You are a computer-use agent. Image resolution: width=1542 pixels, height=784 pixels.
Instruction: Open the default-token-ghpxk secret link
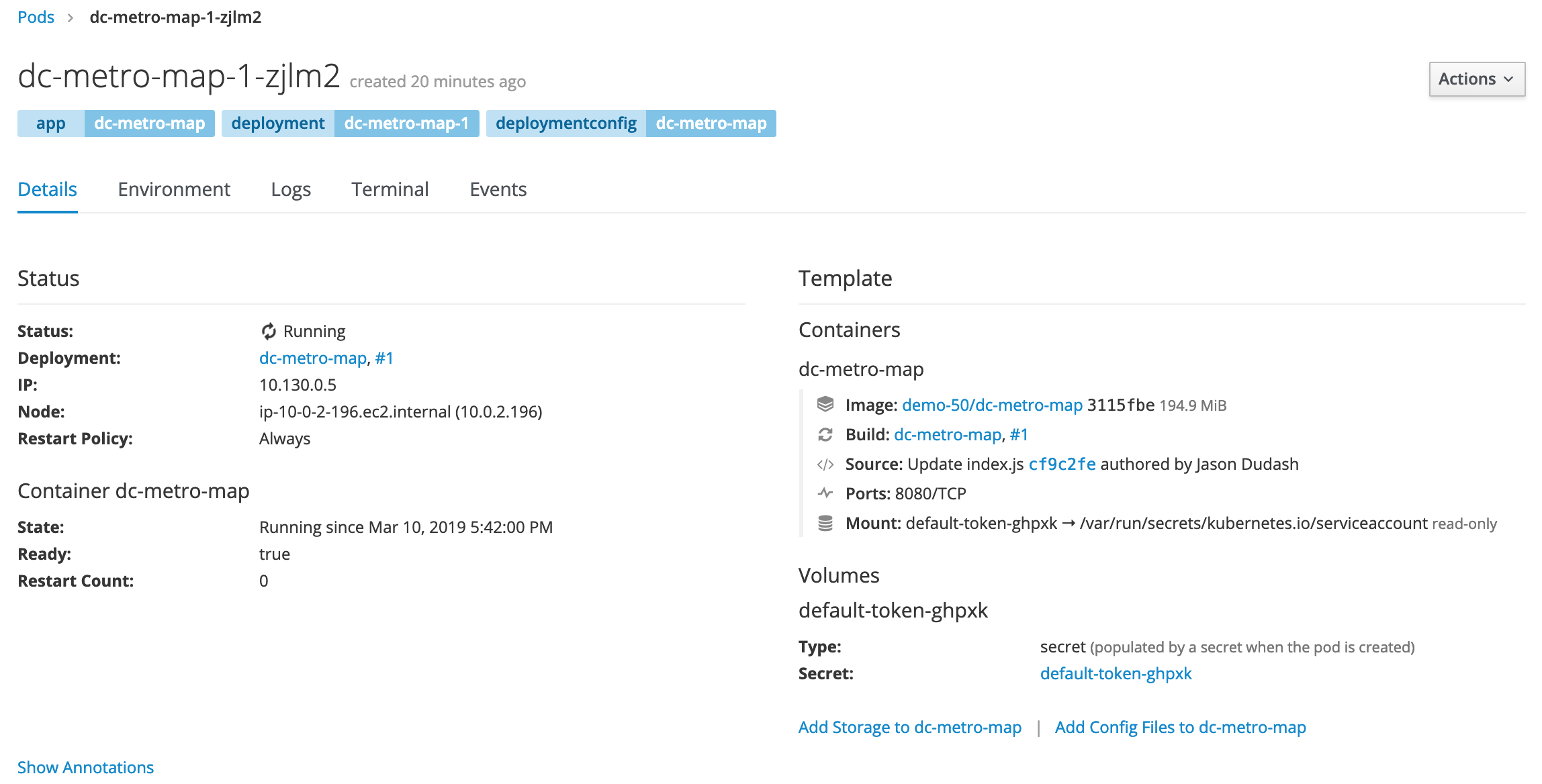tap(1116, 673)
